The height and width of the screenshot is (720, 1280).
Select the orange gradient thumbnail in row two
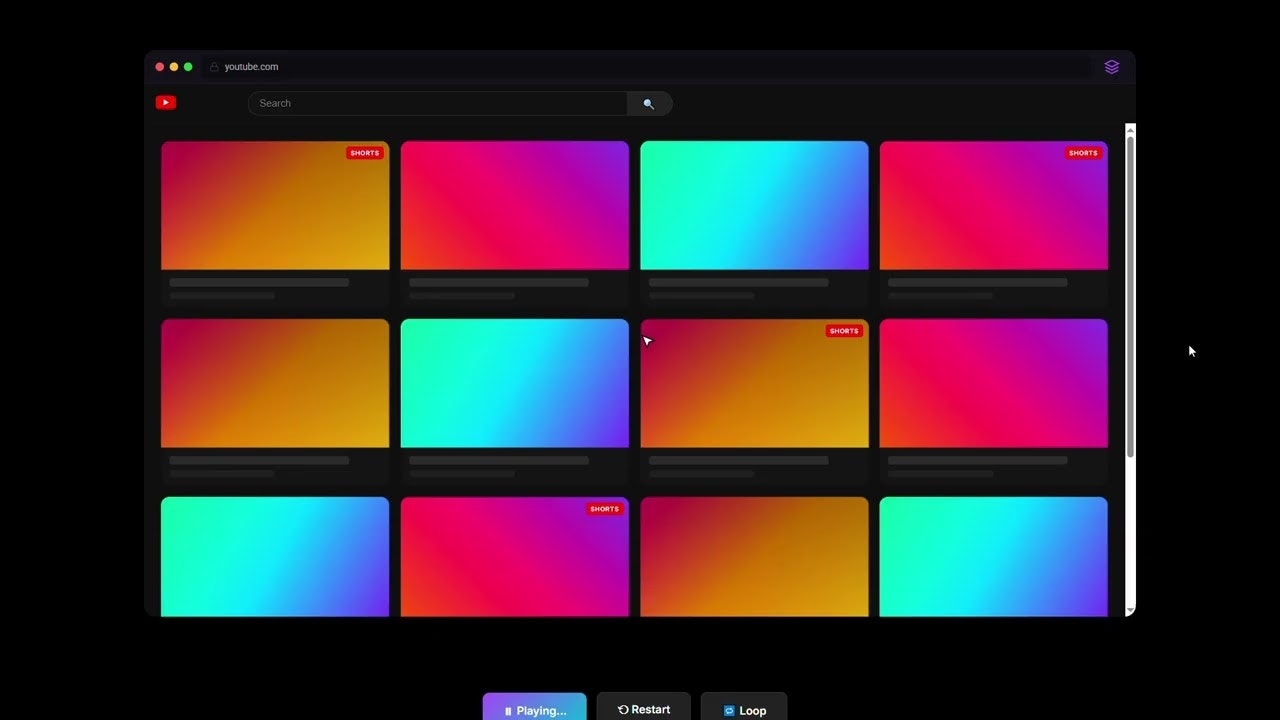tap(274, 383)
